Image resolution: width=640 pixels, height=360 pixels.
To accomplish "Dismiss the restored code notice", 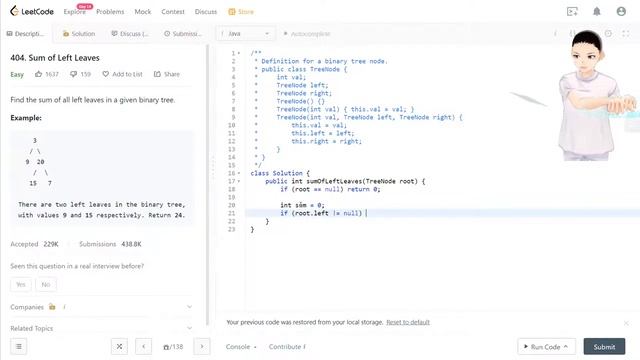I will 626,323.
